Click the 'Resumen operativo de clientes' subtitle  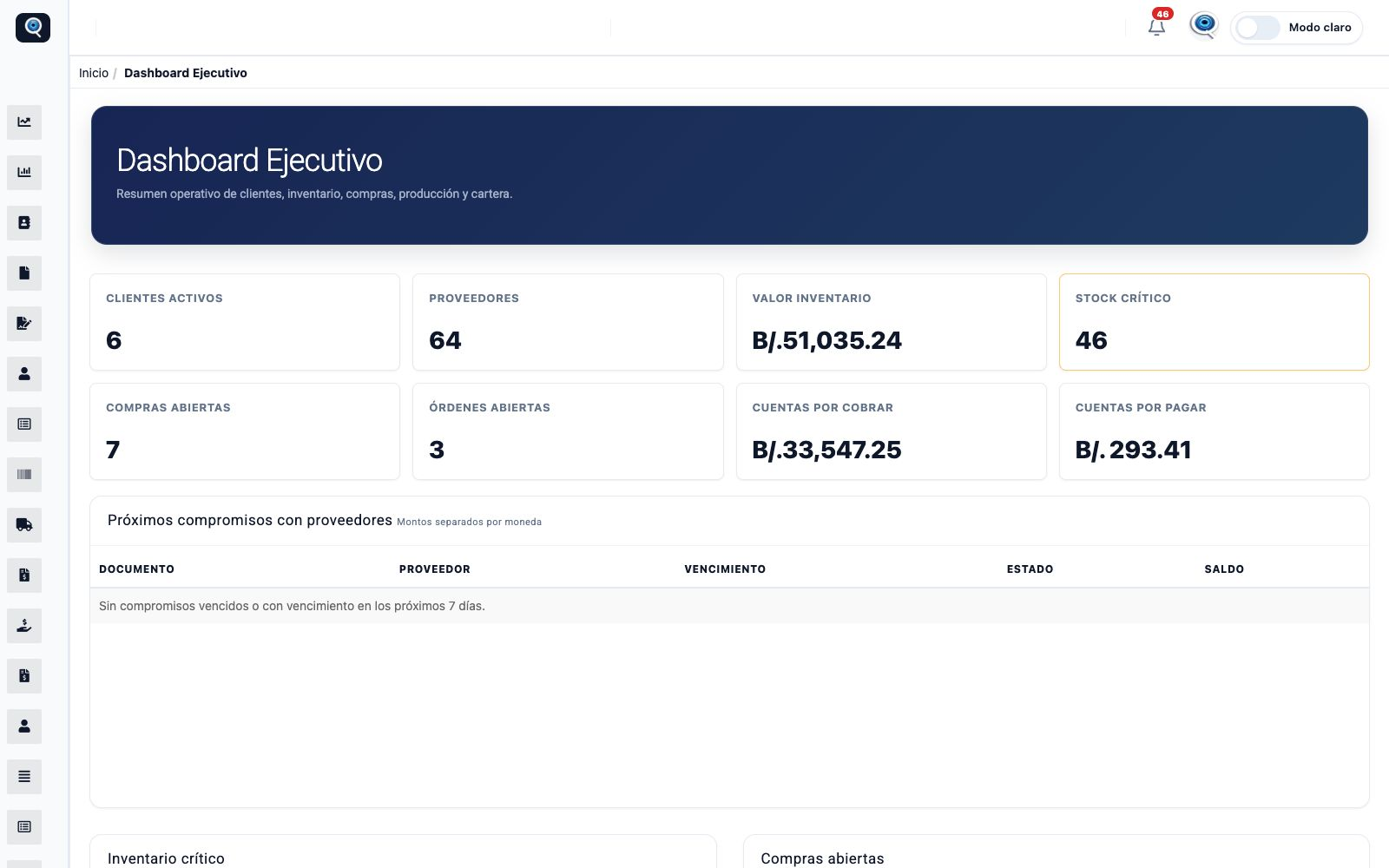click(x=314, y=194)
